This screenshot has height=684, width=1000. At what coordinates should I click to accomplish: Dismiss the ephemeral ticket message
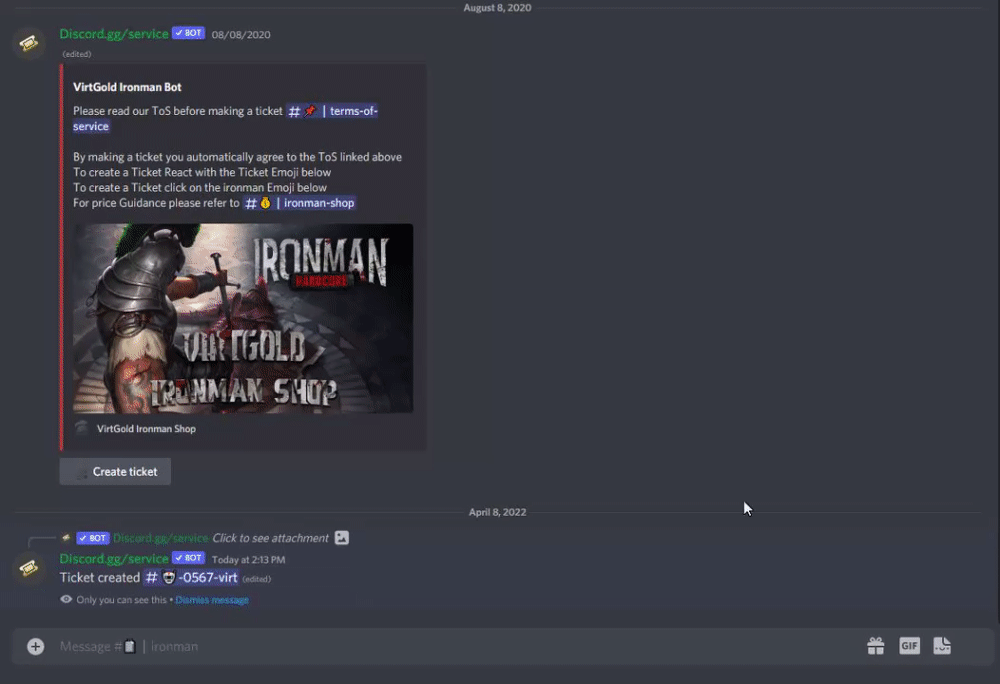click(212, 600)
